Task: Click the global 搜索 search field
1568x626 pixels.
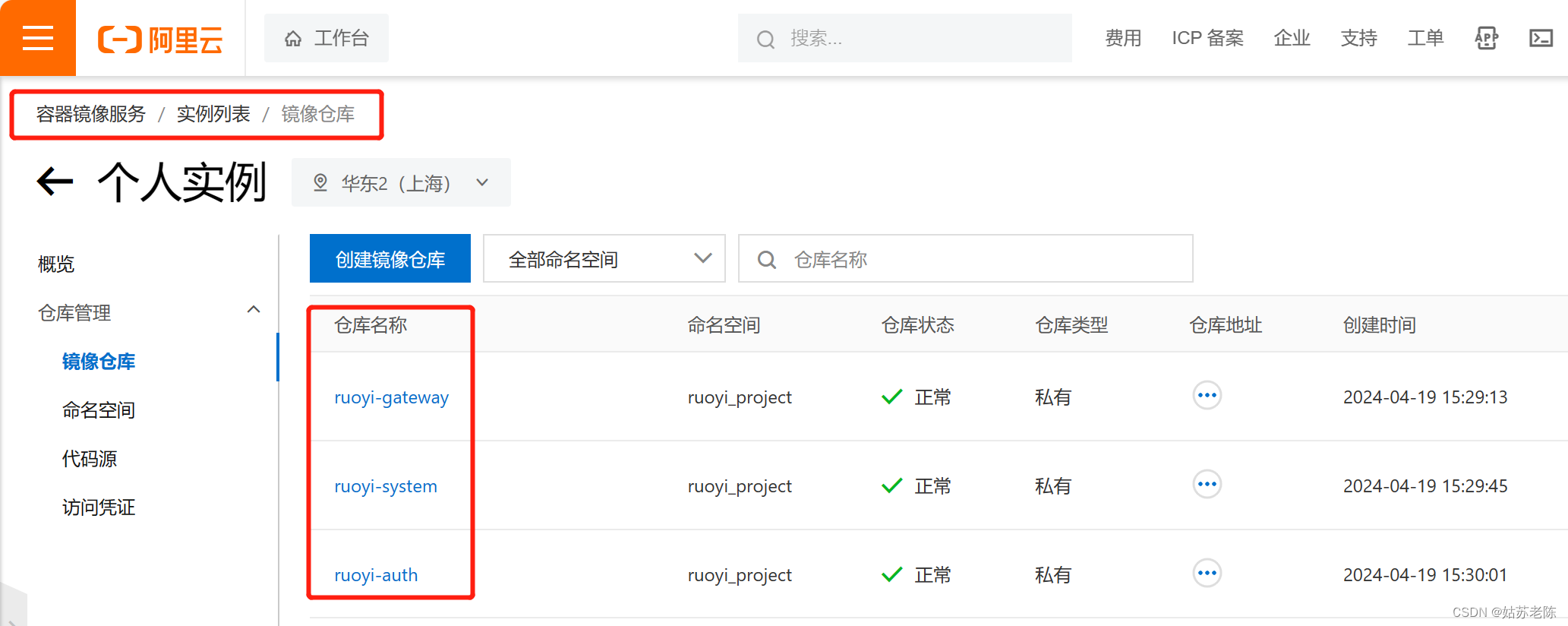Action: point(905,38)
